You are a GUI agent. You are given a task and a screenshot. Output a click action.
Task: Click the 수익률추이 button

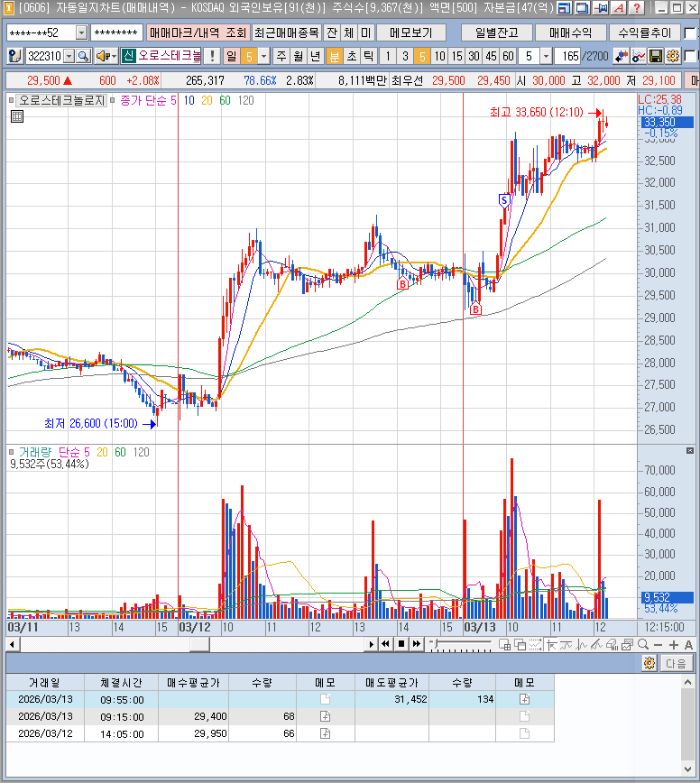pos(645,33)
